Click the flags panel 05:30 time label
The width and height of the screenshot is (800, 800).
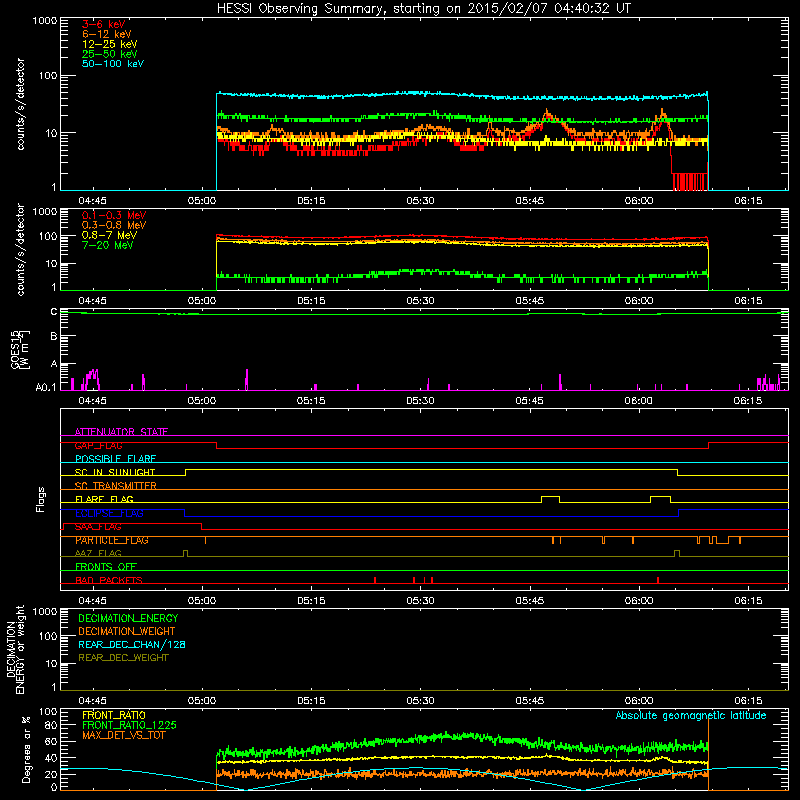[420, 601]
